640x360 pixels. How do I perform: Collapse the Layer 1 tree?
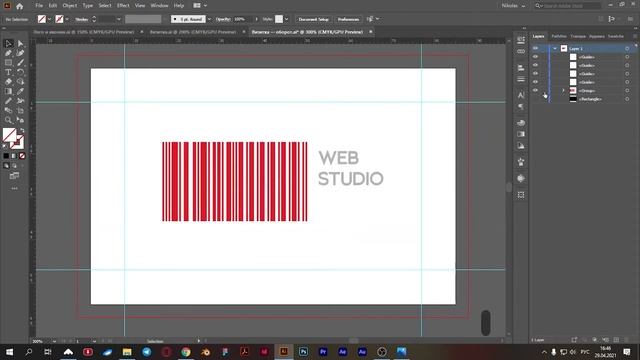555,49
